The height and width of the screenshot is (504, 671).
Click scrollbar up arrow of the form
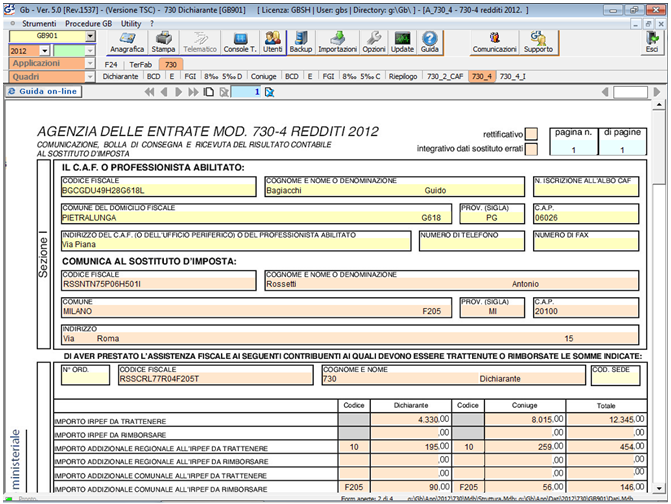click(x=659, y=105)
